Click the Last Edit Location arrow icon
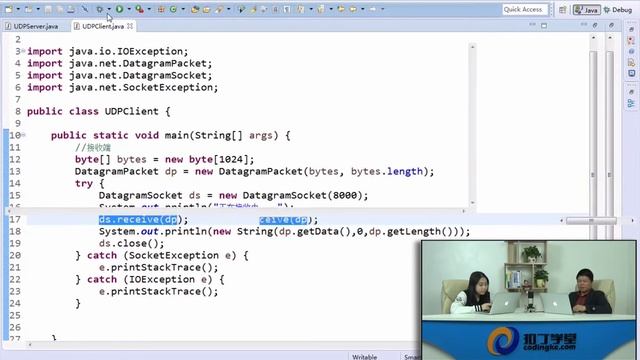Image resolution: width=640 pixels, height=360 pixels. point(340,9)
